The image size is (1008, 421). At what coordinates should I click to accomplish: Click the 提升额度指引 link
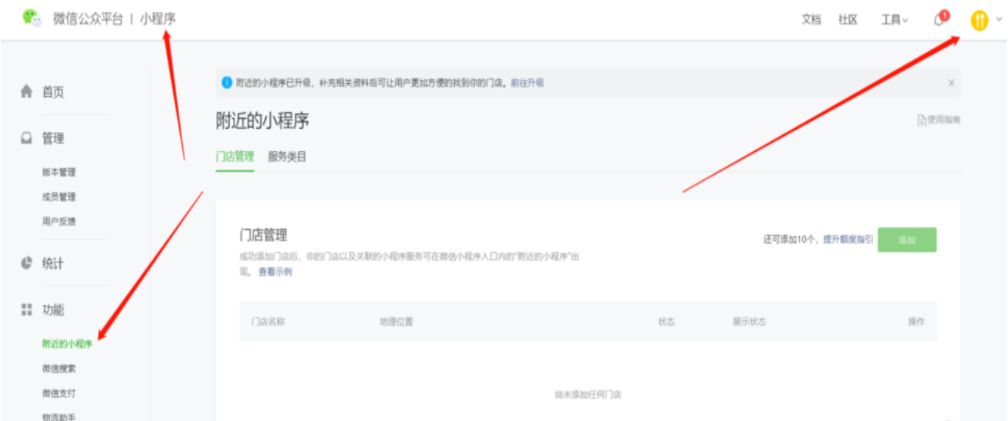point(848,239)
